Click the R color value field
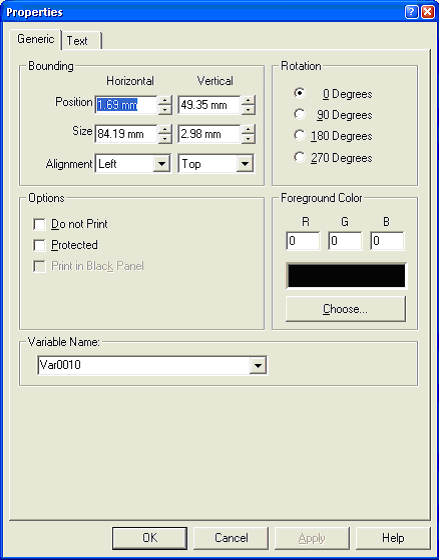439x560 pixels. point(303,241)
